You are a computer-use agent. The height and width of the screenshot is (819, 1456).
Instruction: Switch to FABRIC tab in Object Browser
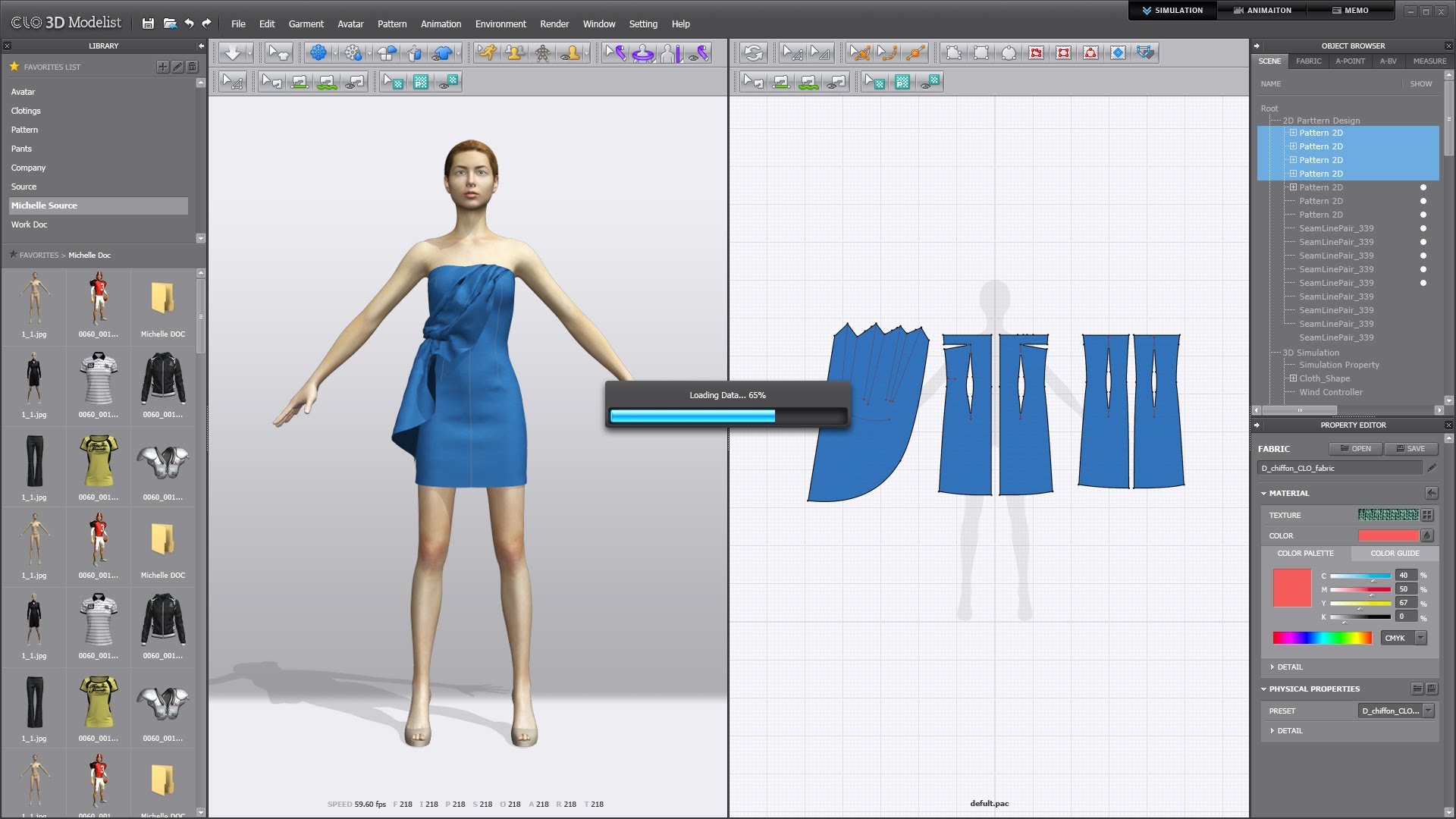point(1308,61)
